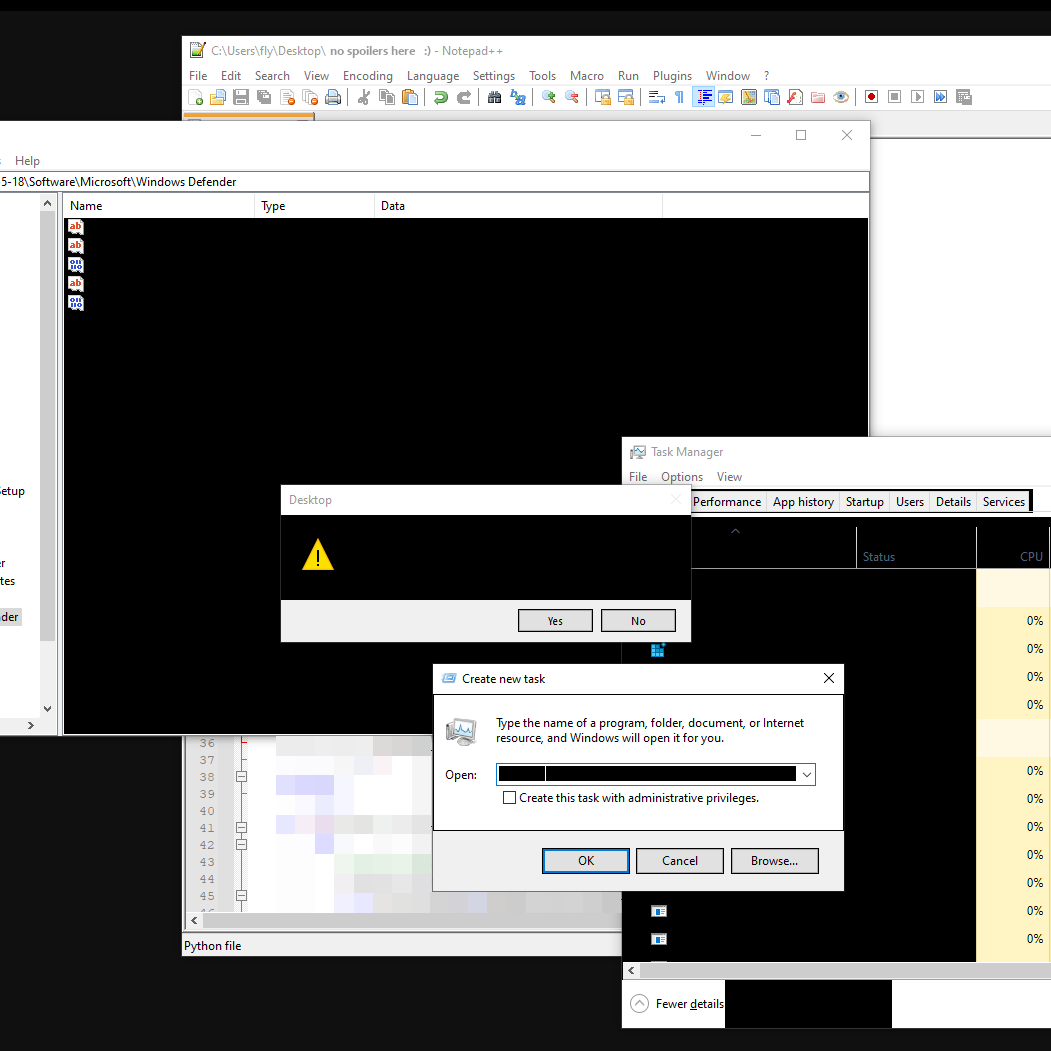1051x1051 pixels.
Task: Click the Cut scissors icon
Action: pos(363,97)
